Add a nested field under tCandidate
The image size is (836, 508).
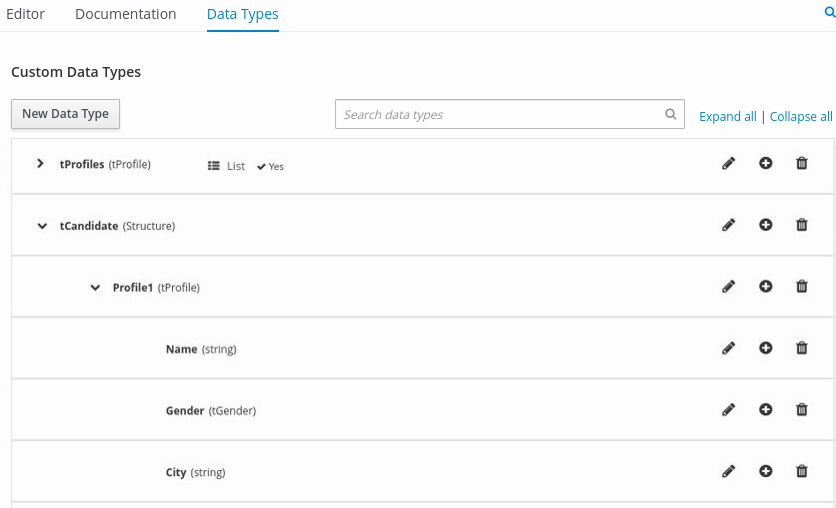766,225
